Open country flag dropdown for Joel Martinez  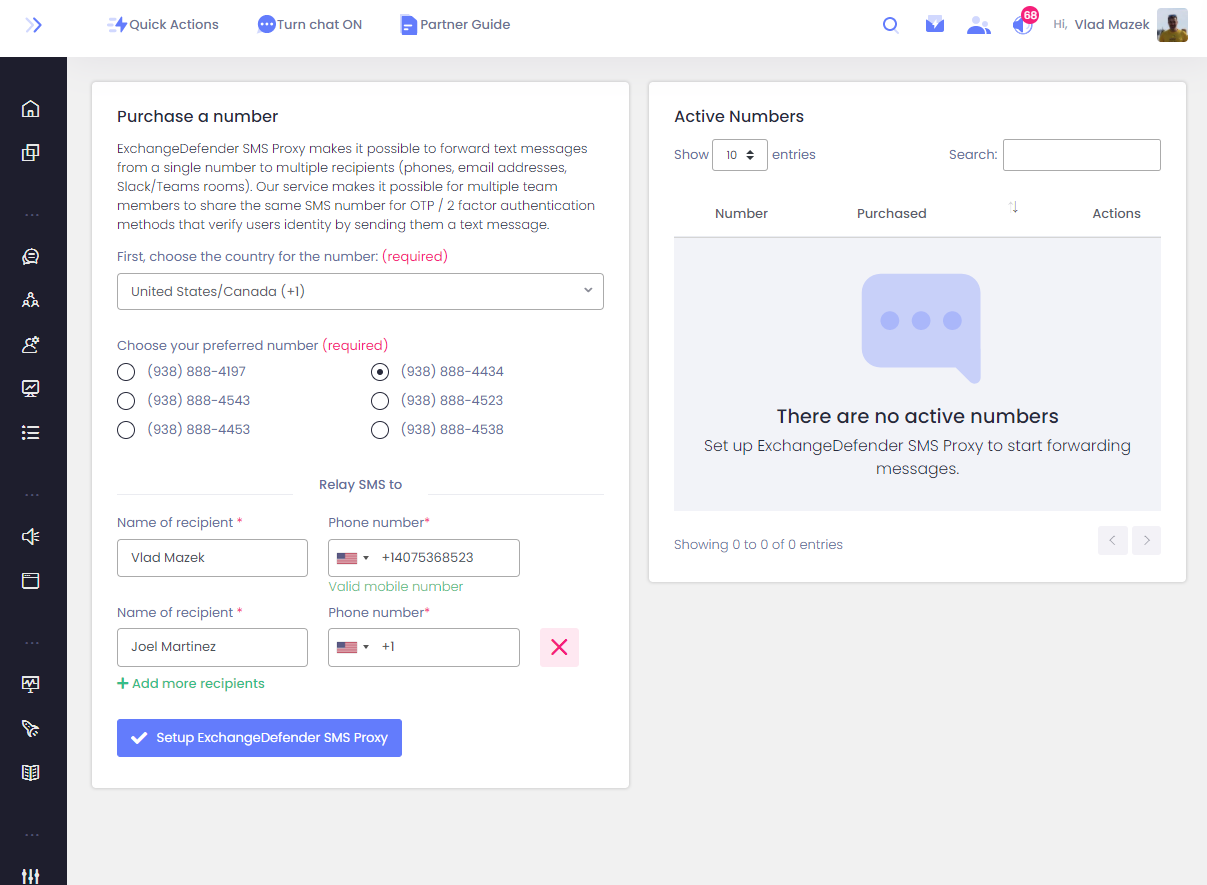point(353,647)
